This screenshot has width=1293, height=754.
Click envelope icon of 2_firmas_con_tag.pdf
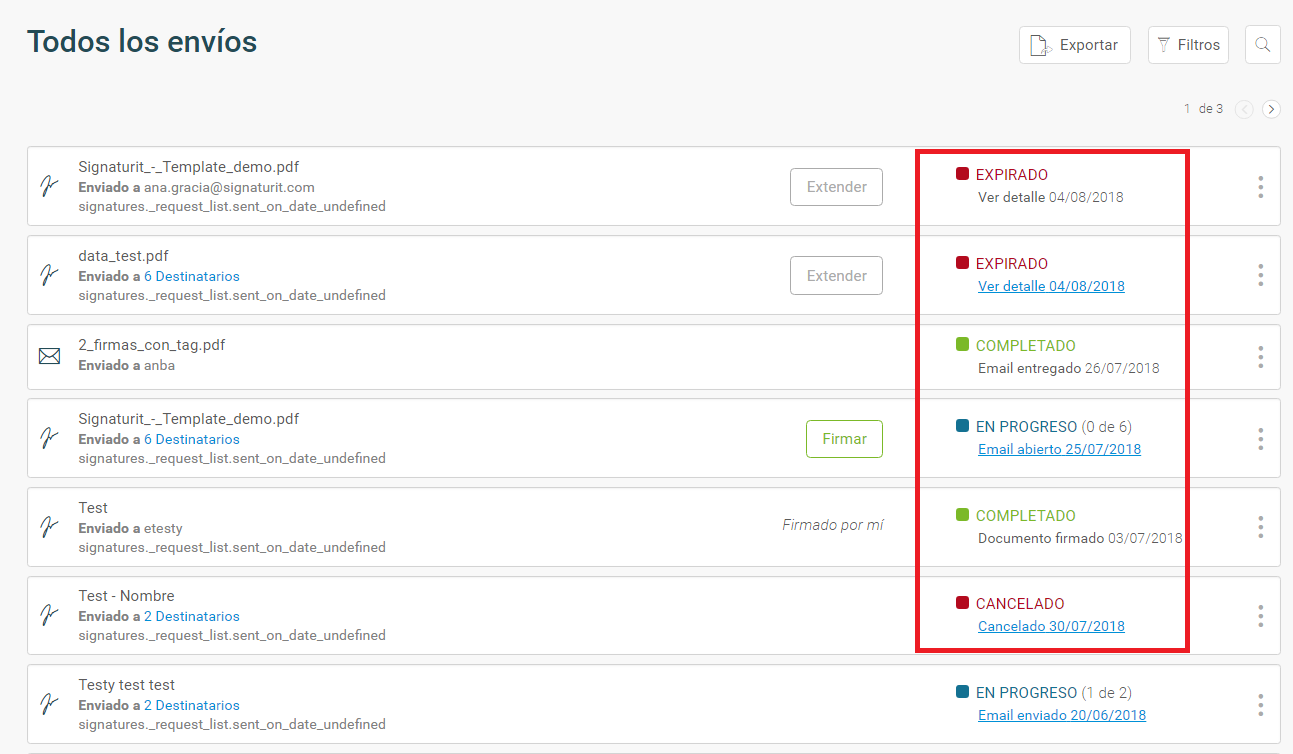(49, 356)
